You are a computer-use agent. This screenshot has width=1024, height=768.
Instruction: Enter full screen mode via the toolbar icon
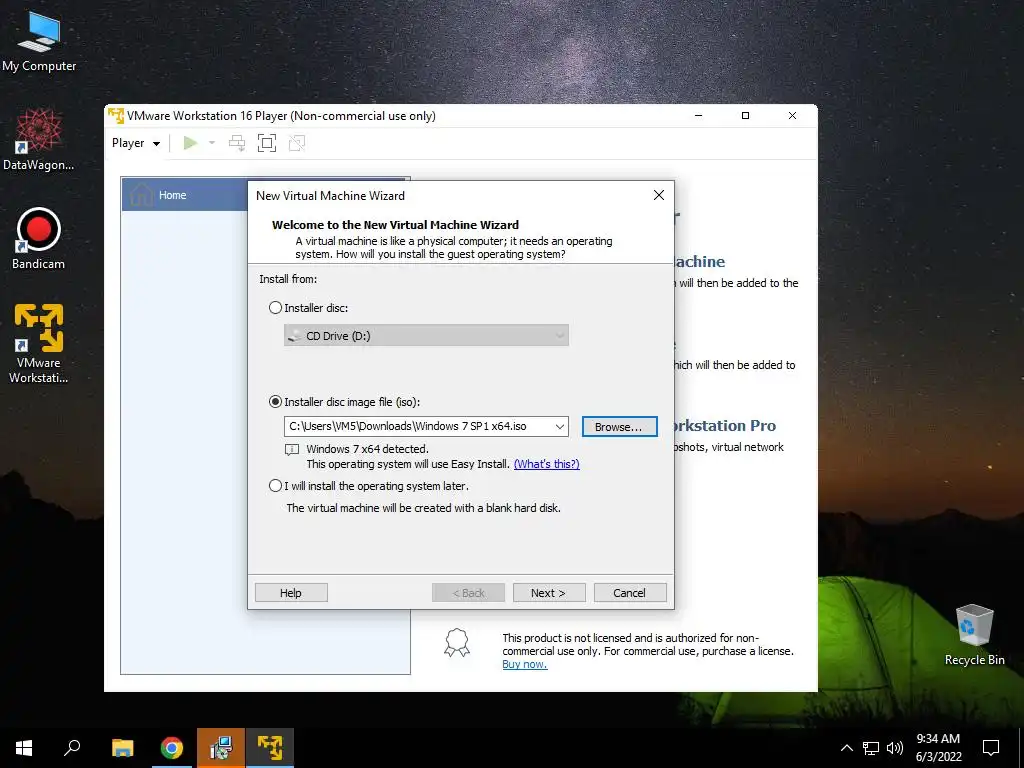266,143
